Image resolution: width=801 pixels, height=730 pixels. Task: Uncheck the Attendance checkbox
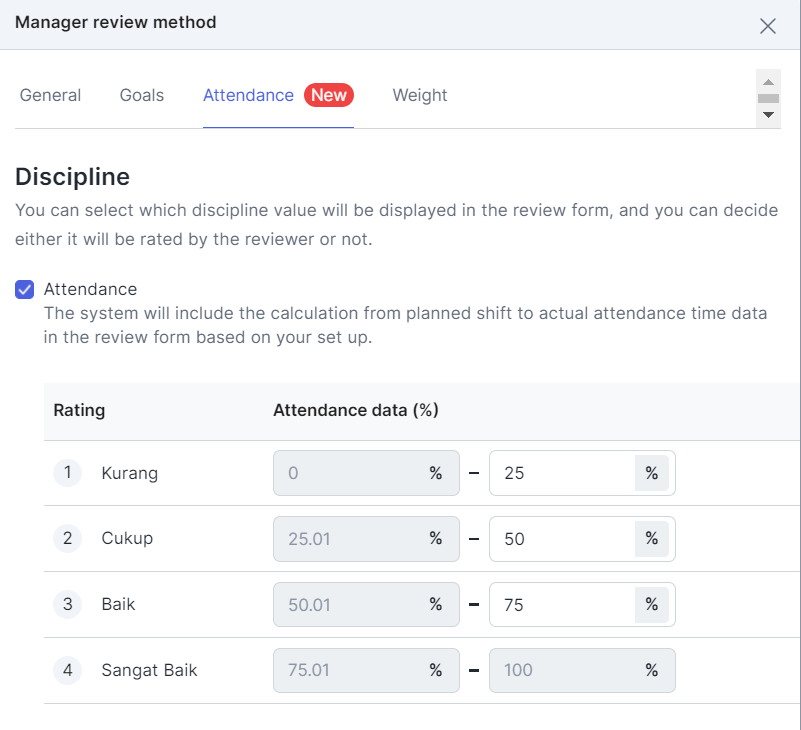click(25, 290)
